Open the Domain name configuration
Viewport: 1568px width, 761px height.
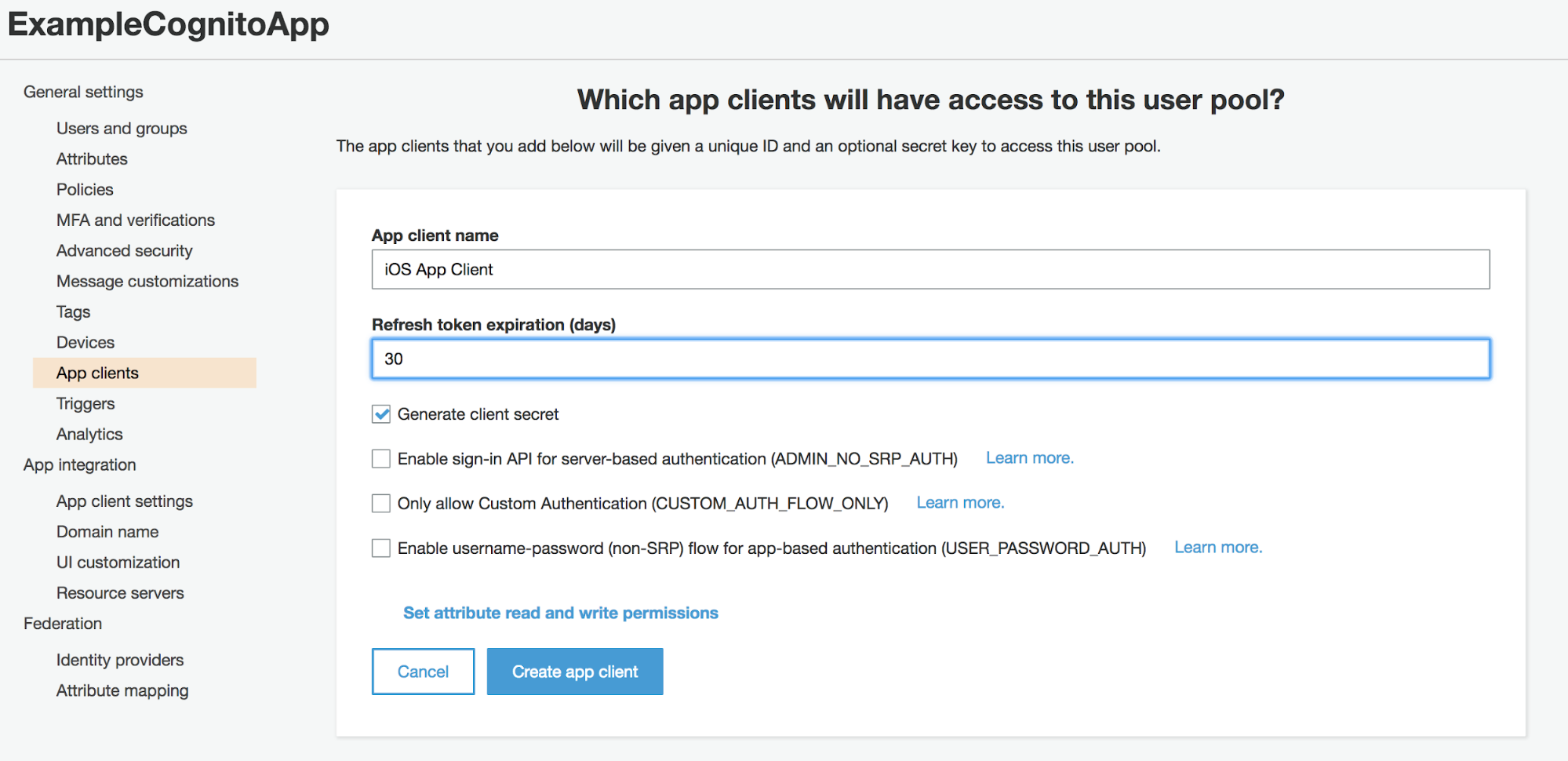tap(107, 531)
